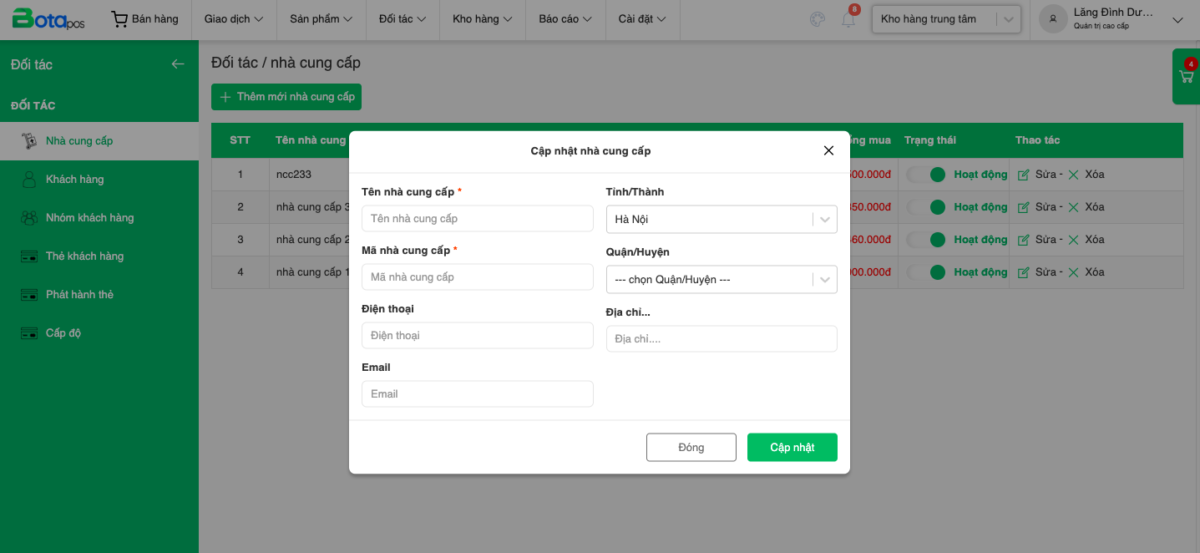This screenshot has height=553, width=1200.
Task: Click the Đóng button
Action: 691,447
